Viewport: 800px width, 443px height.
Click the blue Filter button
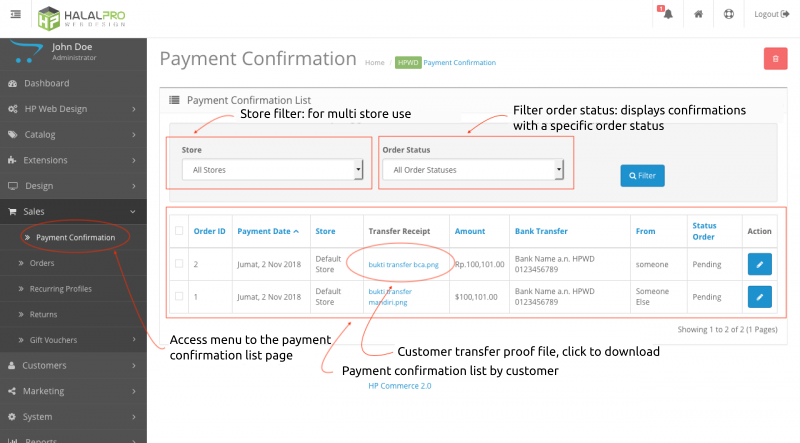point(642,175)
